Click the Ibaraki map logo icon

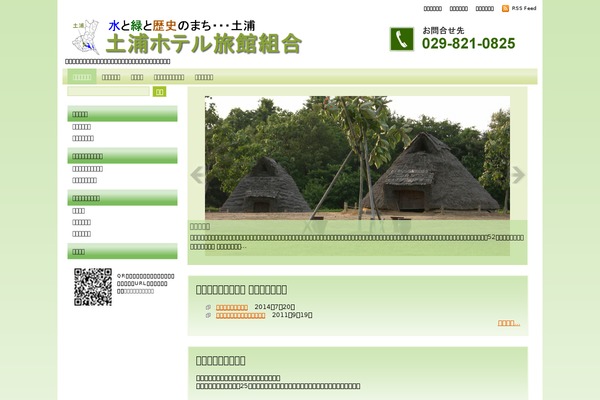(x=86, y=37)
